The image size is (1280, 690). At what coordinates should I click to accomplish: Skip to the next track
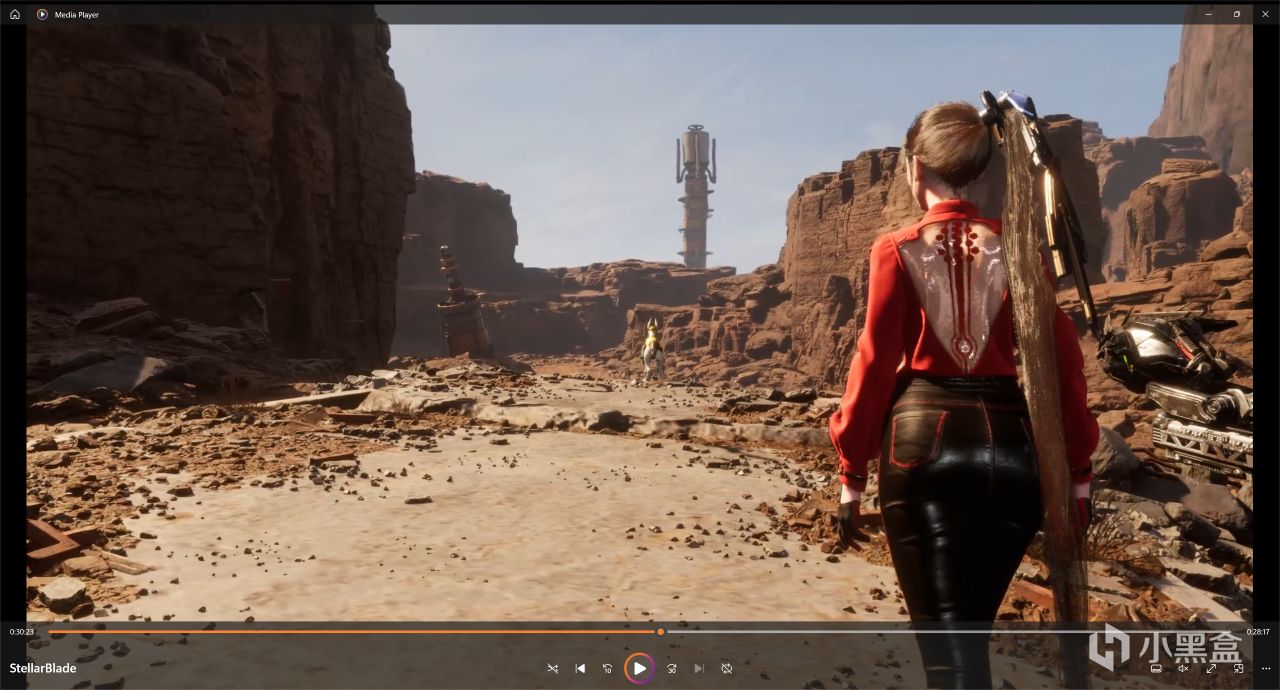pos(699,668)
